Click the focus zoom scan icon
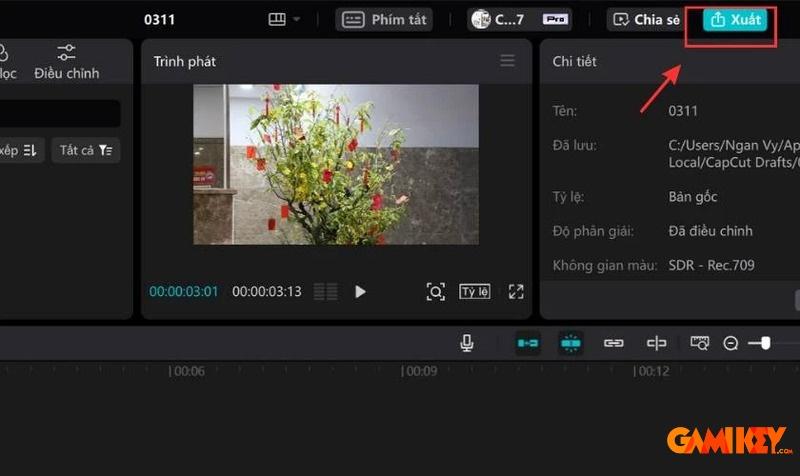Viewport: 800px width, 476px height. (x=435, y=292)
